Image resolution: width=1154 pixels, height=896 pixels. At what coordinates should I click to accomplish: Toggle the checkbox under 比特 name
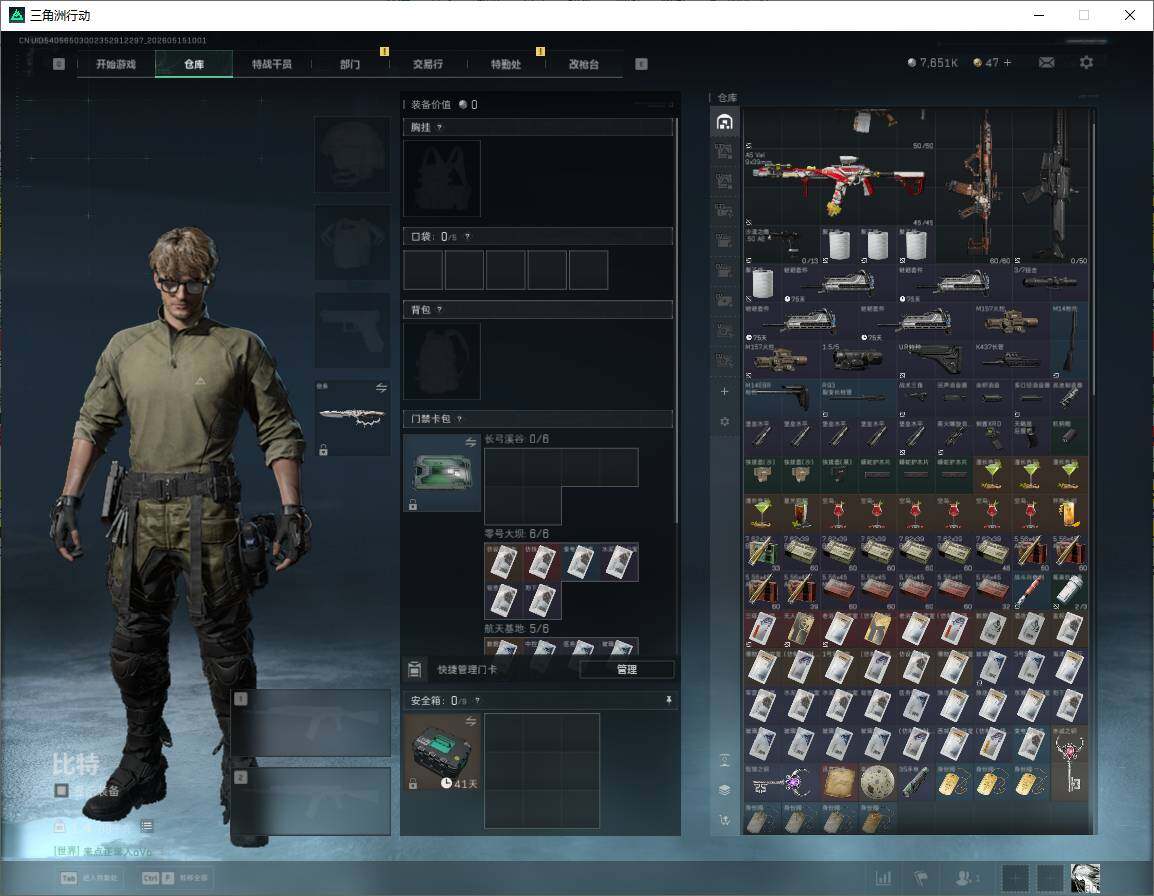coord(61,791)
